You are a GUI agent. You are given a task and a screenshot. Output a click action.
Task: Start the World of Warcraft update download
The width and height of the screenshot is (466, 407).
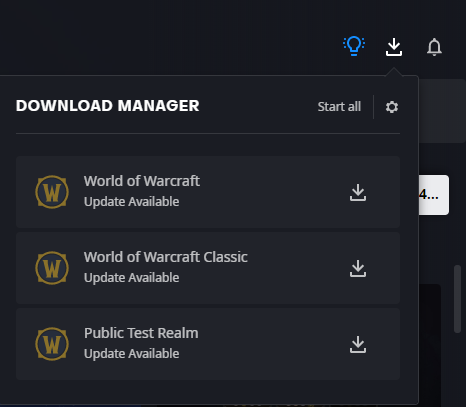[x=358, y=192]
